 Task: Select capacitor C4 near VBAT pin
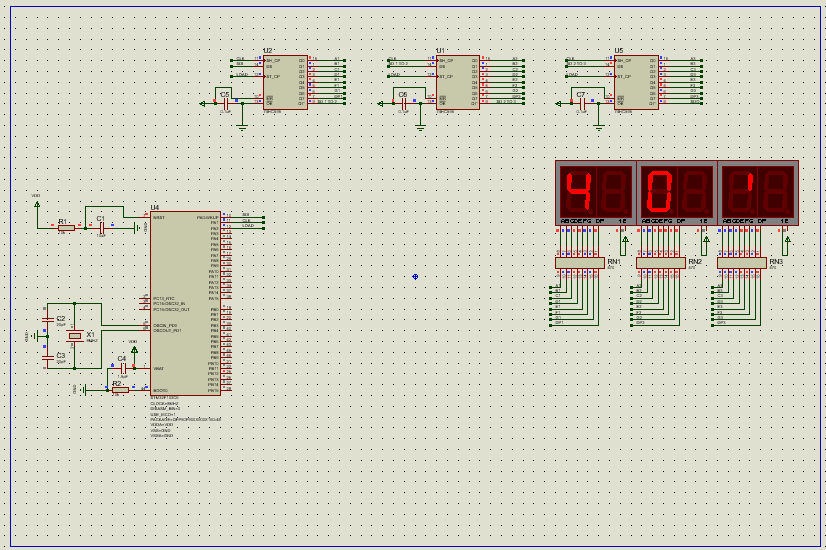(x=123, y=368)
